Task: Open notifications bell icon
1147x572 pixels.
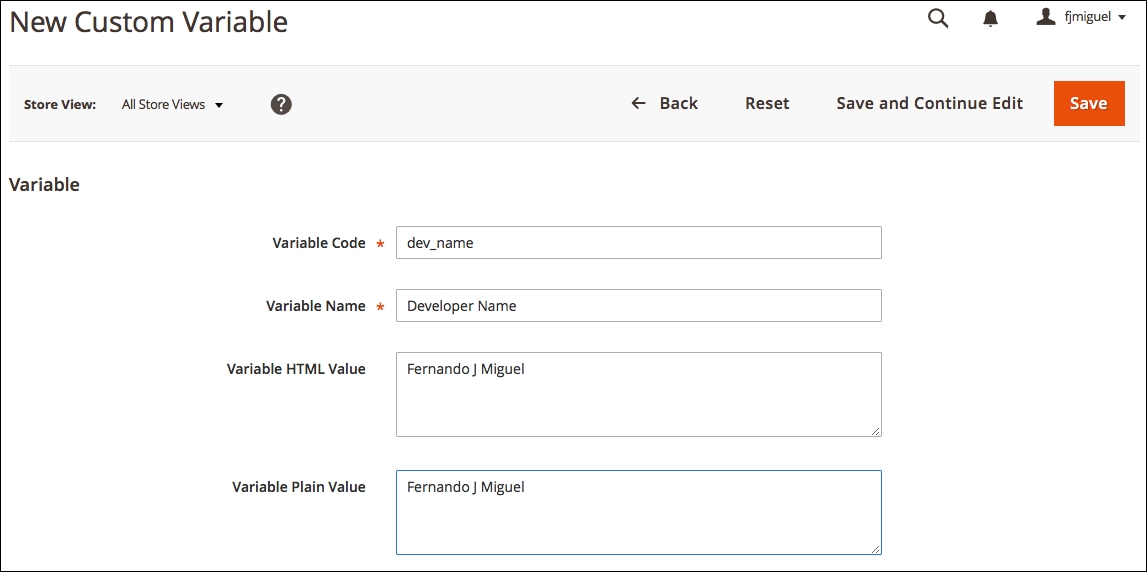Action: (x=990, y=18)
